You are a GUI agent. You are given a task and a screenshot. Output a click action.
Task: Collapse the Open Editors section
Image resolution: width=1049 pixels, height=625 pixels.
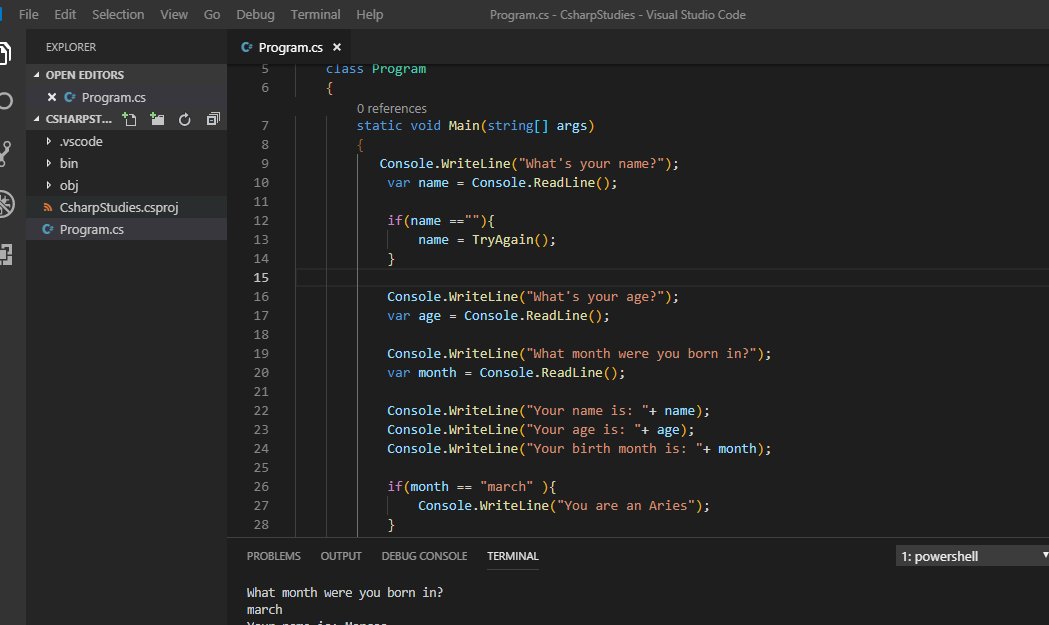click(84, 75)
